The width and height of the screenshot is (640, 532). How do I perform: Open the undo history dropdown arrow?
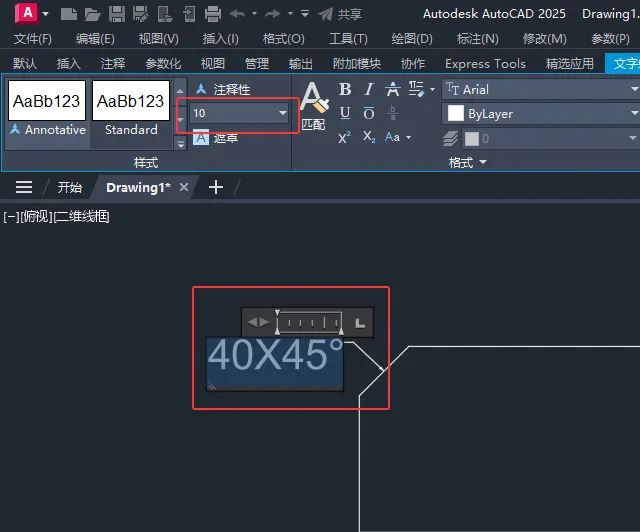click(x=255, y=14)
